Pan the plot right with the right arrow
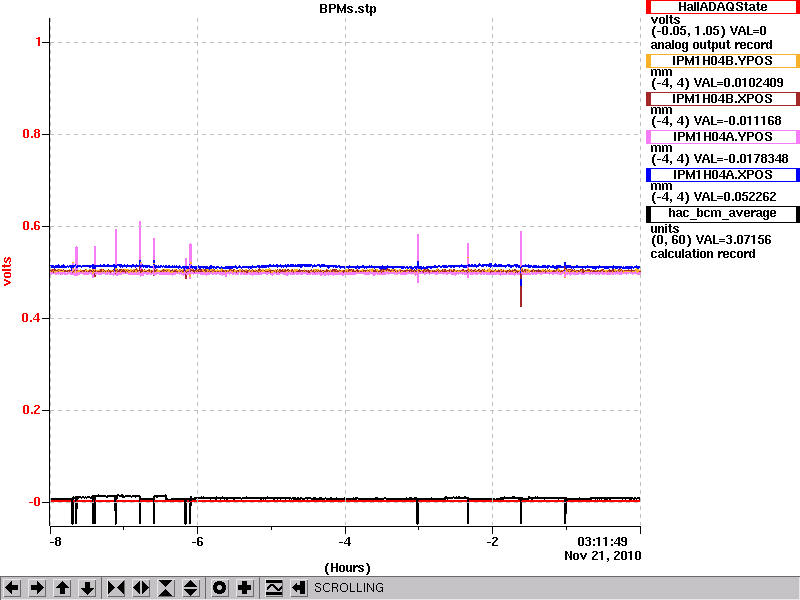Screen dimensions: 800x600 click(x=37, y=588)
